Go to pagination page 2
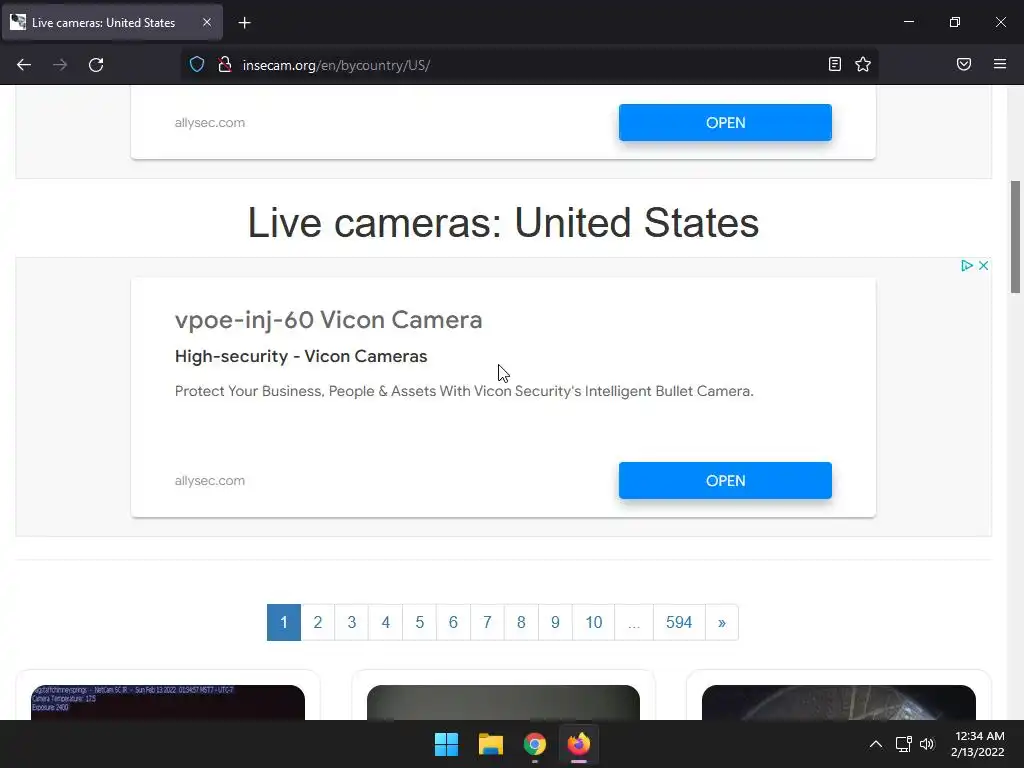 click(317, 622)
